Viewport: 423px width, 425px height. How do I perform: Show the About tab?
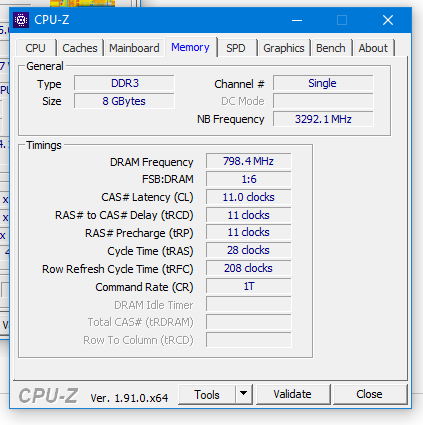373,48
